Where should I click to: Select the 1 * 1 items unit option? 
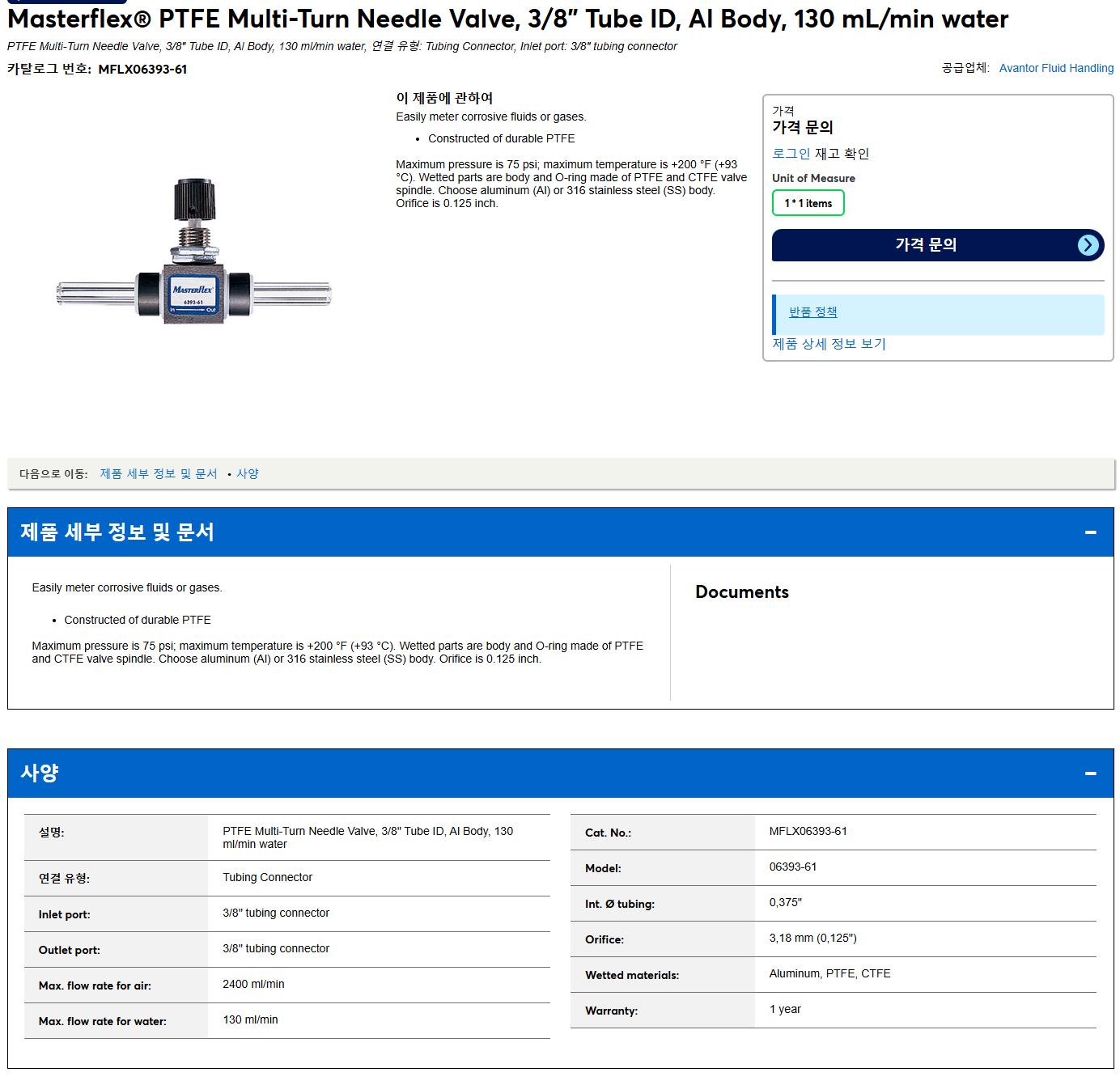tap(808, 203)
